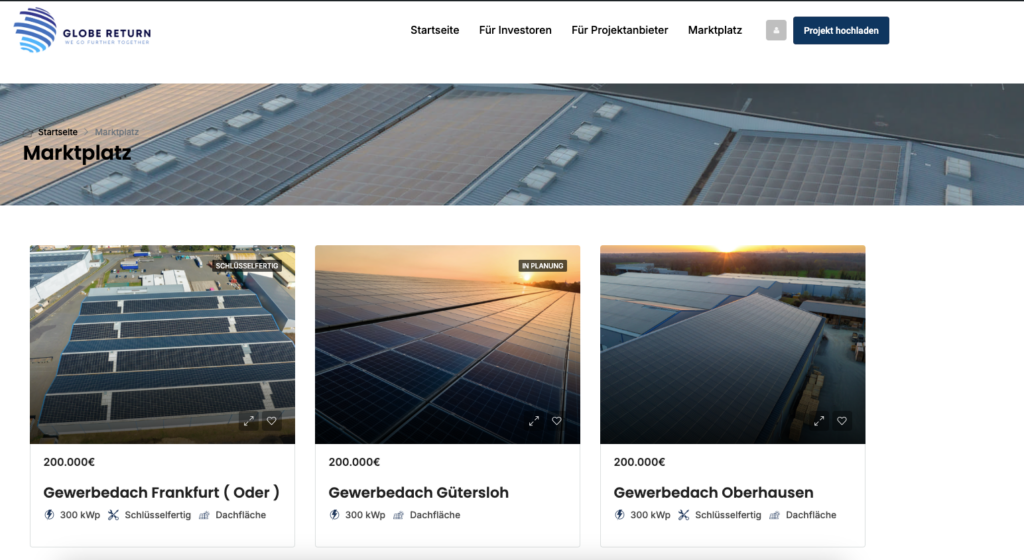Expand the Oberhausen project image
1024x560 pixels.
tap(819, 421)
